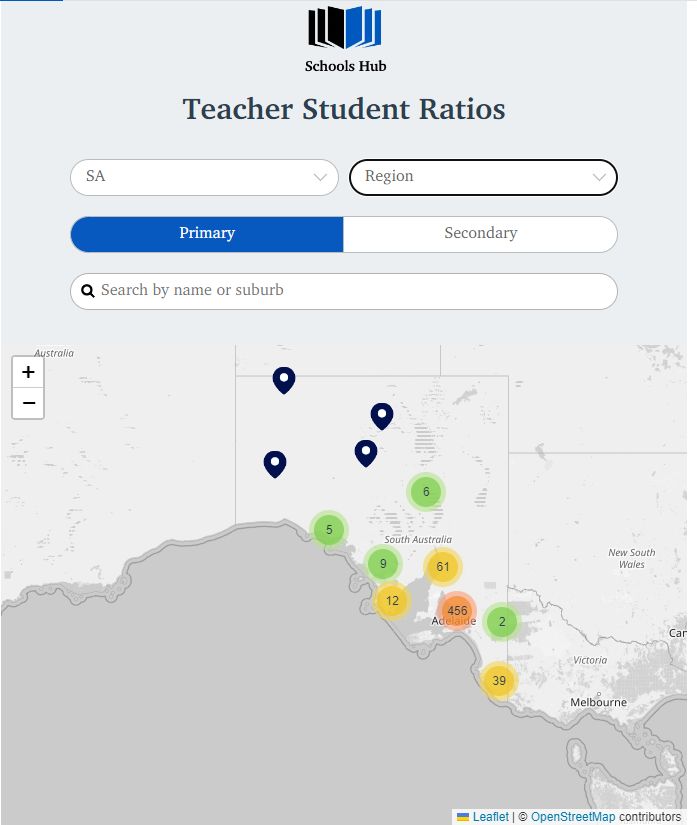Open the OpenStreetMap contributors link
697x825 pixels.
tap(573, 817)
